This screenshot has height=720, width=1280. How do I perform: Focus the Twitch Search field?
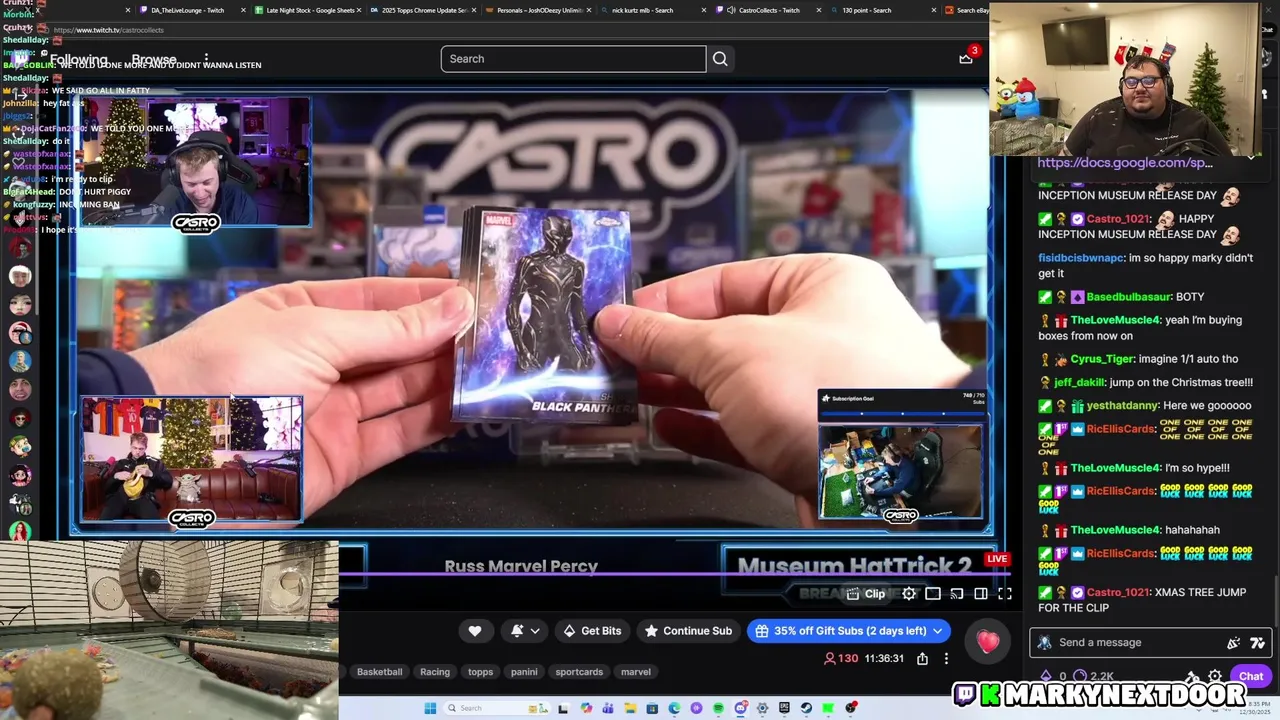click(573, 59)
